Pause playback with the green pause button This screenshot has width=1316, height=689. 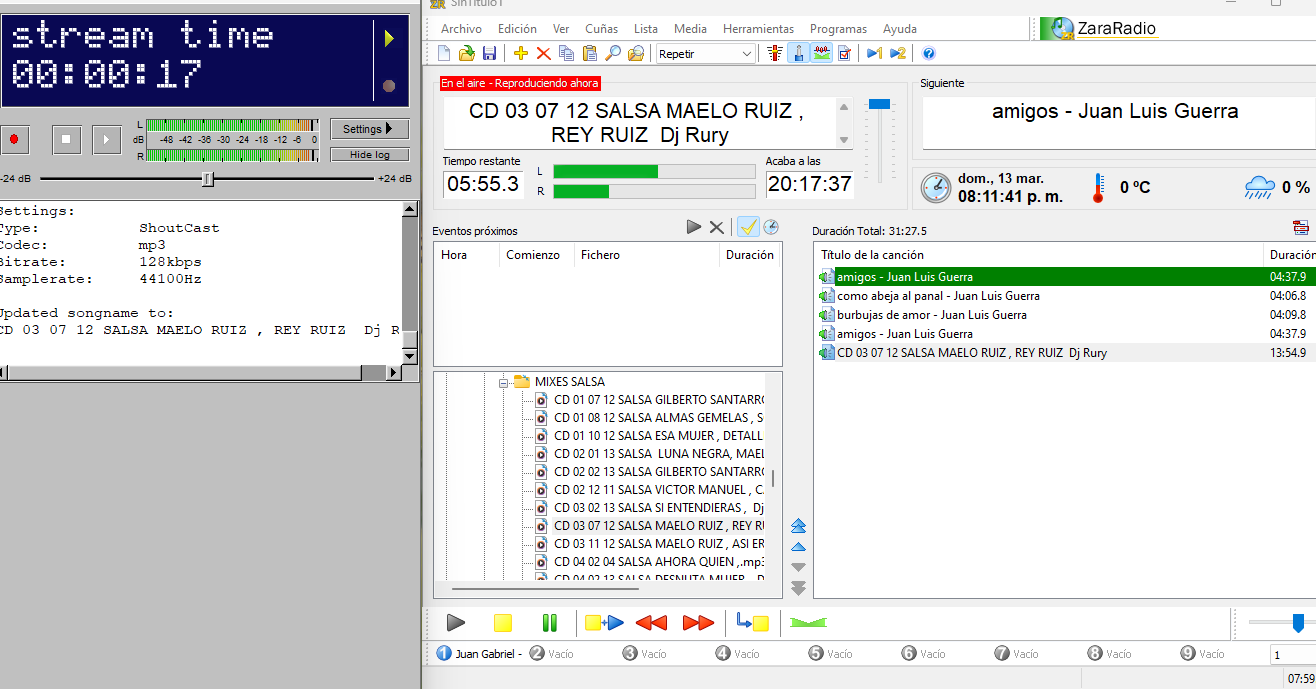click(x=549, y=623)
